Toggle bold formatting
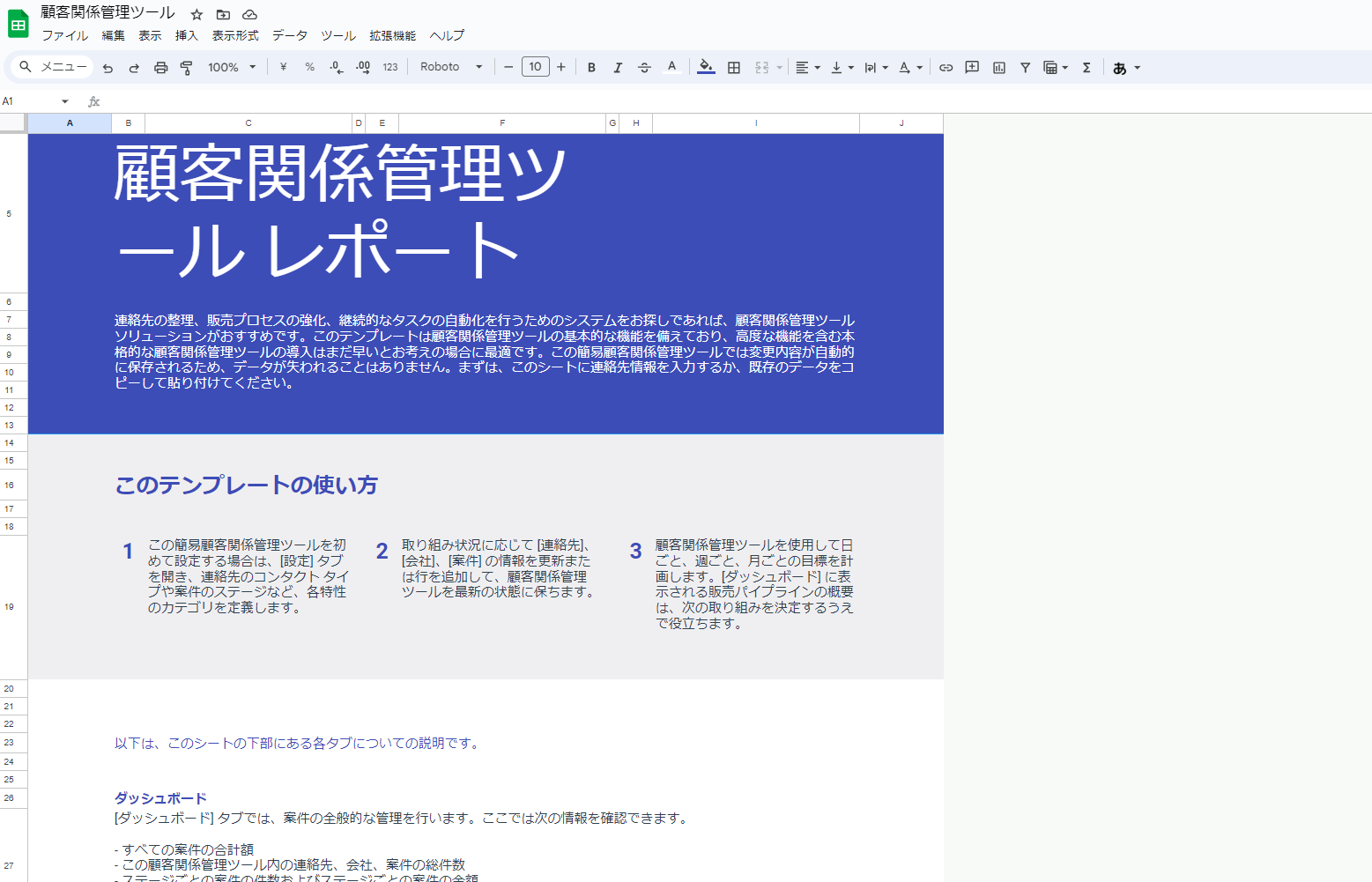This screenshot has height=882, width=1372. (591, 68)
